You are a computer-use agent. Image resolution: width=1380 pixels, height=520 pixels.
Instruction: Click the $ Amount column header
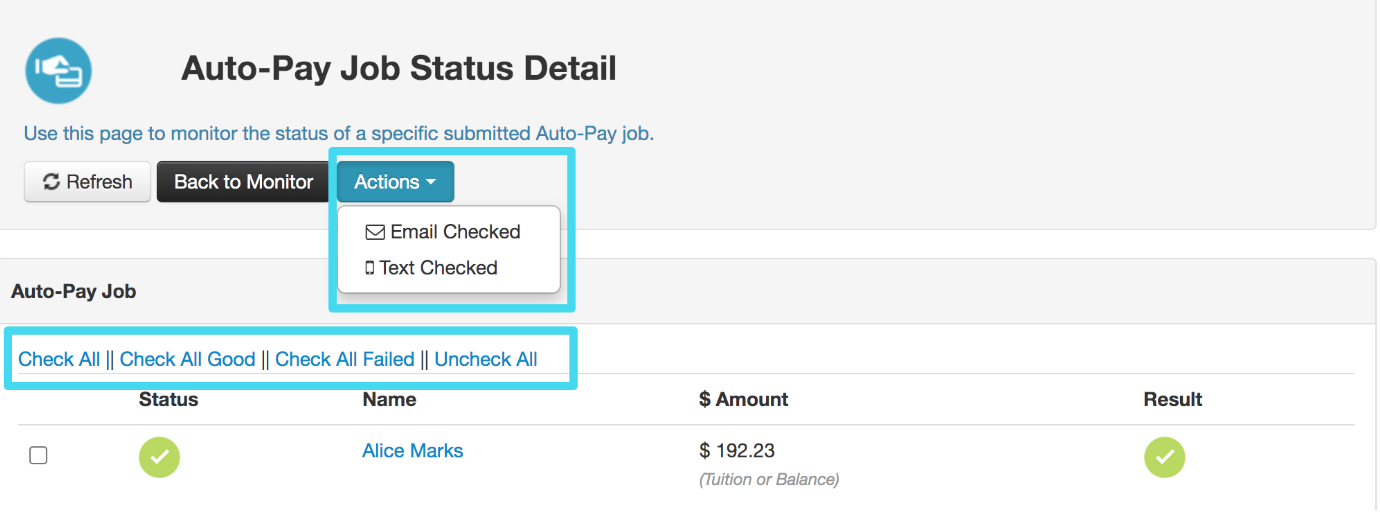[743, 400]
